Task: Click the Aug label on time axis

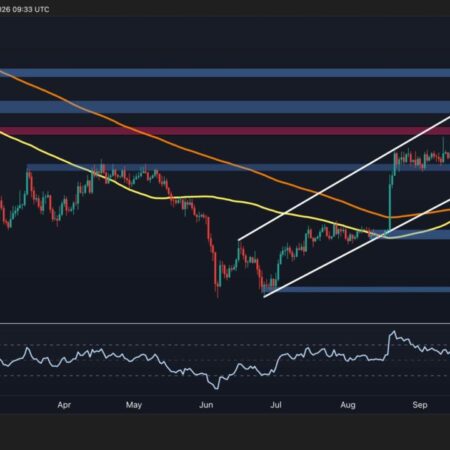Action: point(348,405)
